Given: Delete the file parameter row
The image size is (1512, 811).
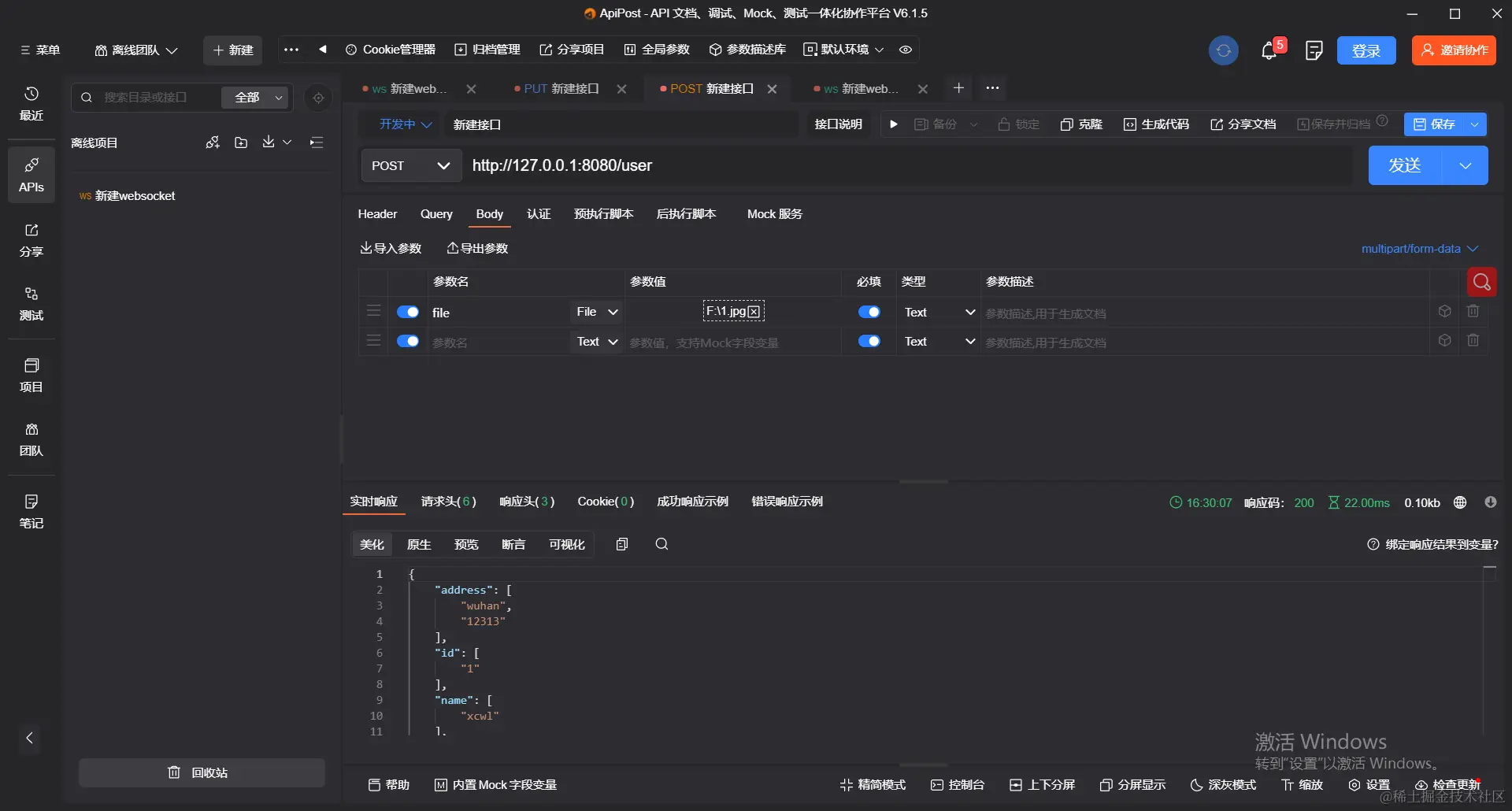Looking at the screenshot, I should click(1473, 312).
